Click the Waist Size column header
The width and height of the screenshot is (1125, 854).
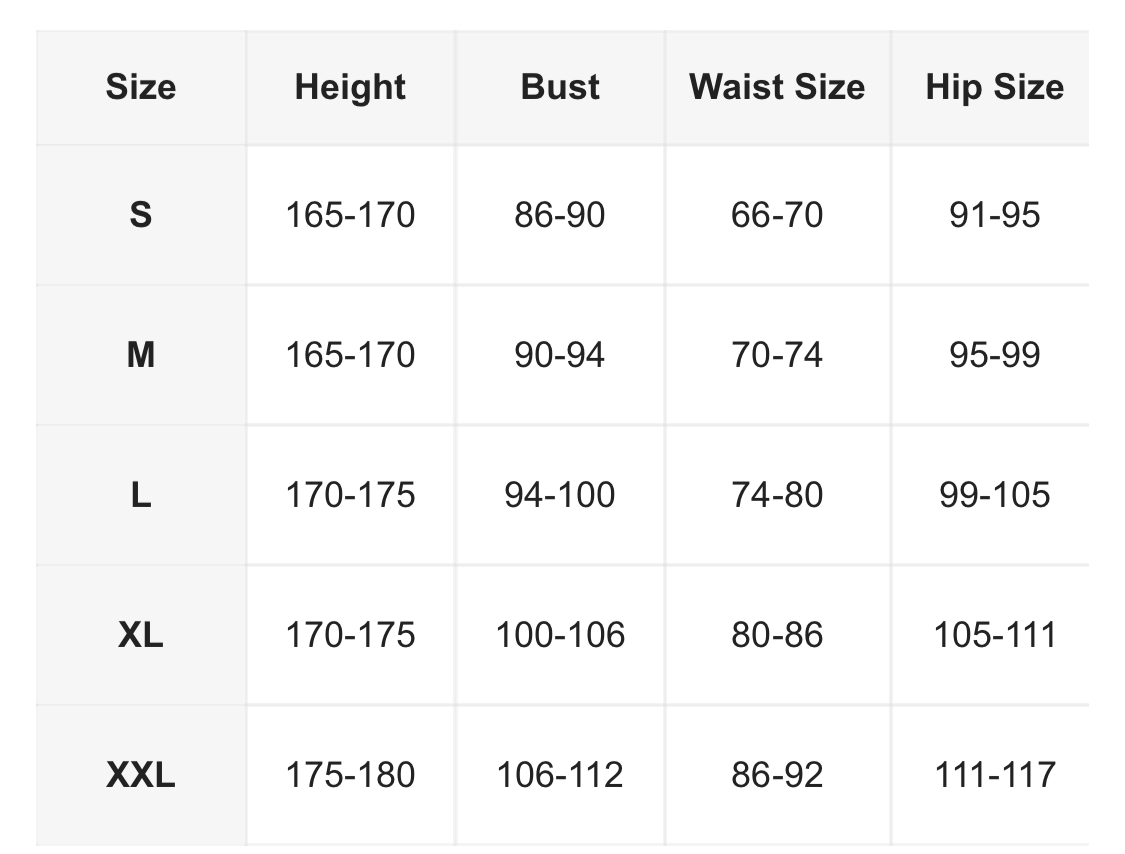click(777, 87)
